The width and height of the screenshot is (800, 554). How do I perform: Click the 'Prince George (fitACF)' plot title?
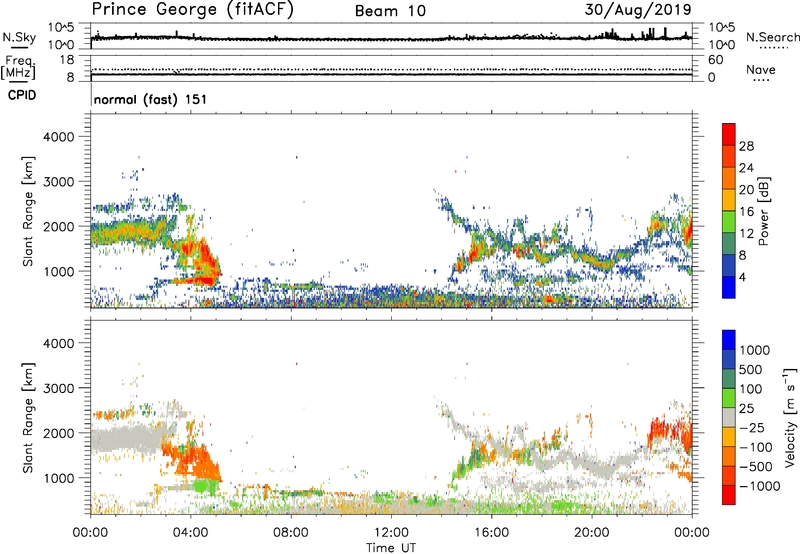pos(192,10)
